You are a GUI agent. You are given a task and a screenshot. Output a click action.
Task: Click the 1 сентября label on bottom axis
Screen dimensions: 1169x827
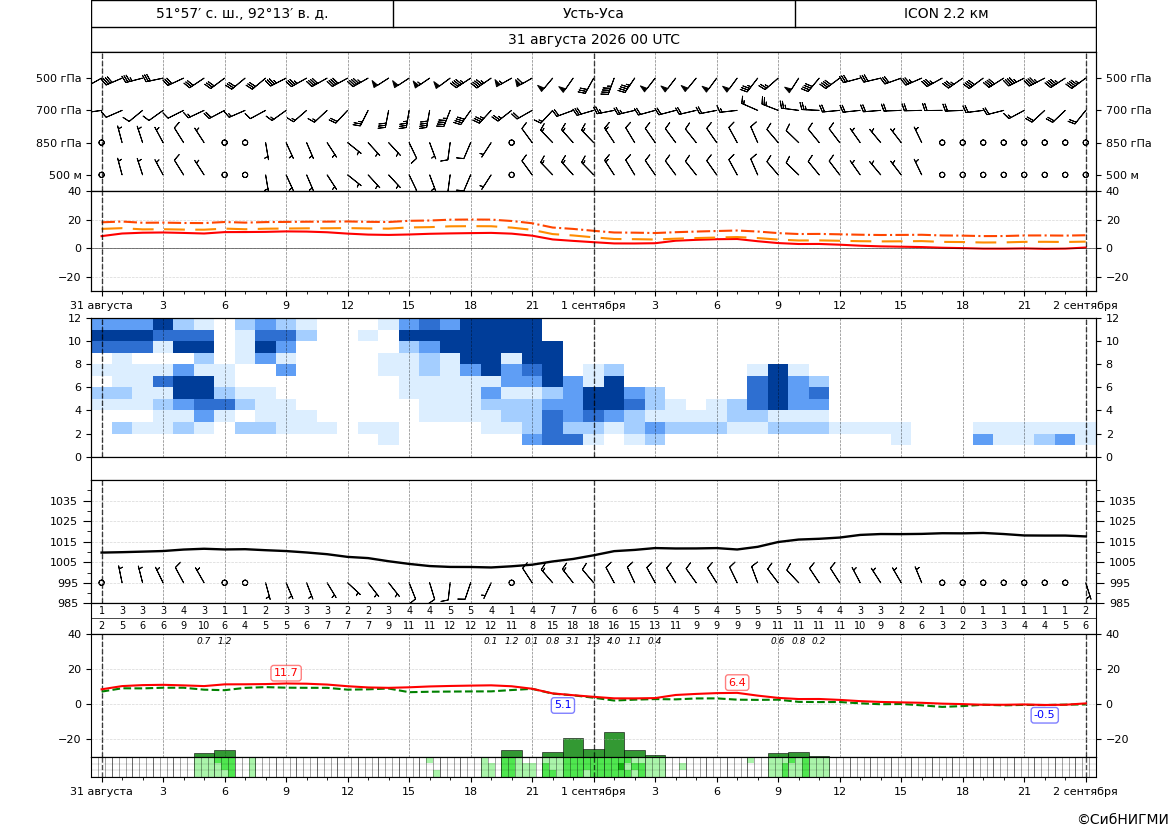point(593,791)
